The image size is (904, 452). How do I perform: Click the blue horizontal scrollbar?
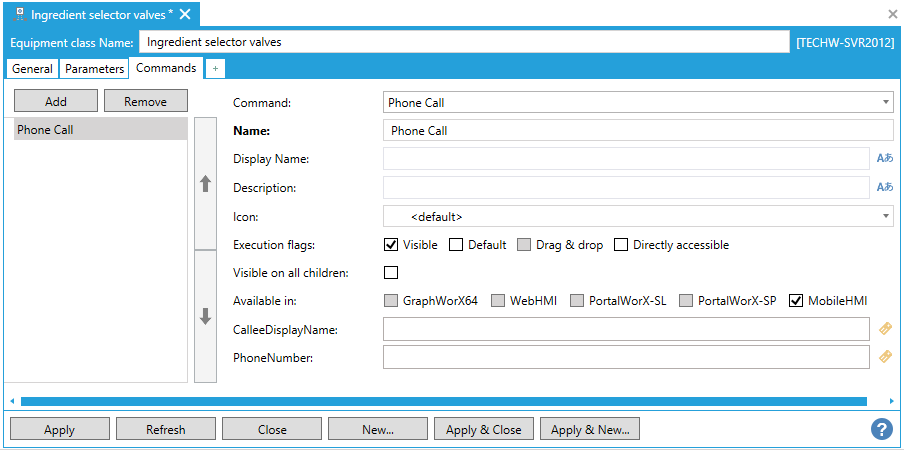point(443,401)
